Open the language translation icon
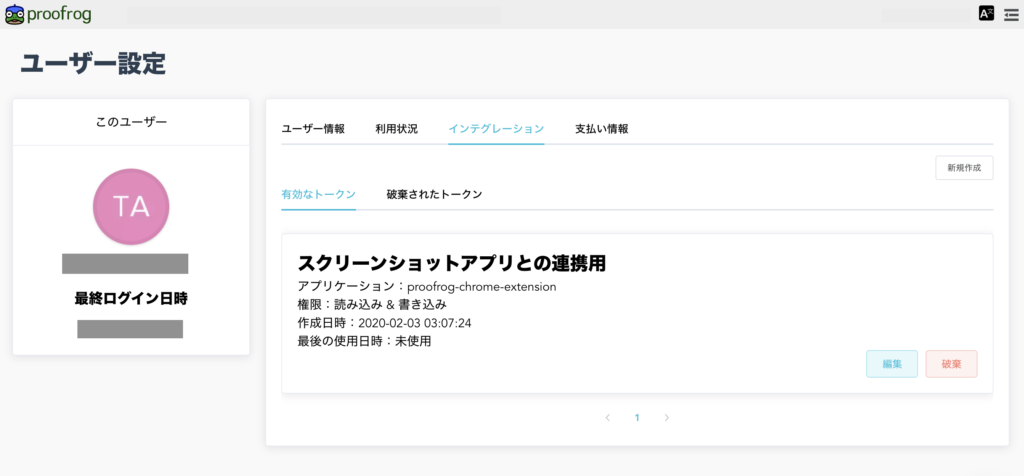1024x476 pixels. (986, 14)
